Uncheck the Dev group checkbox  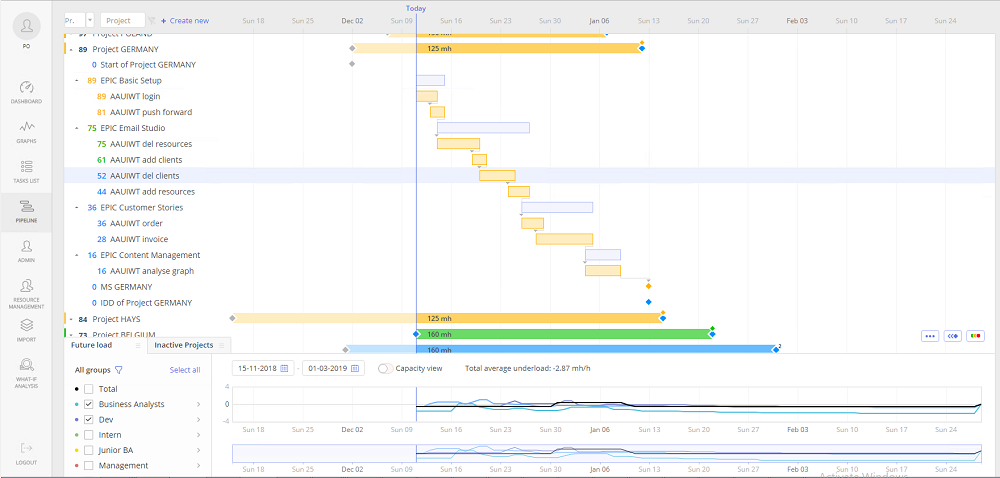point(89,419)
